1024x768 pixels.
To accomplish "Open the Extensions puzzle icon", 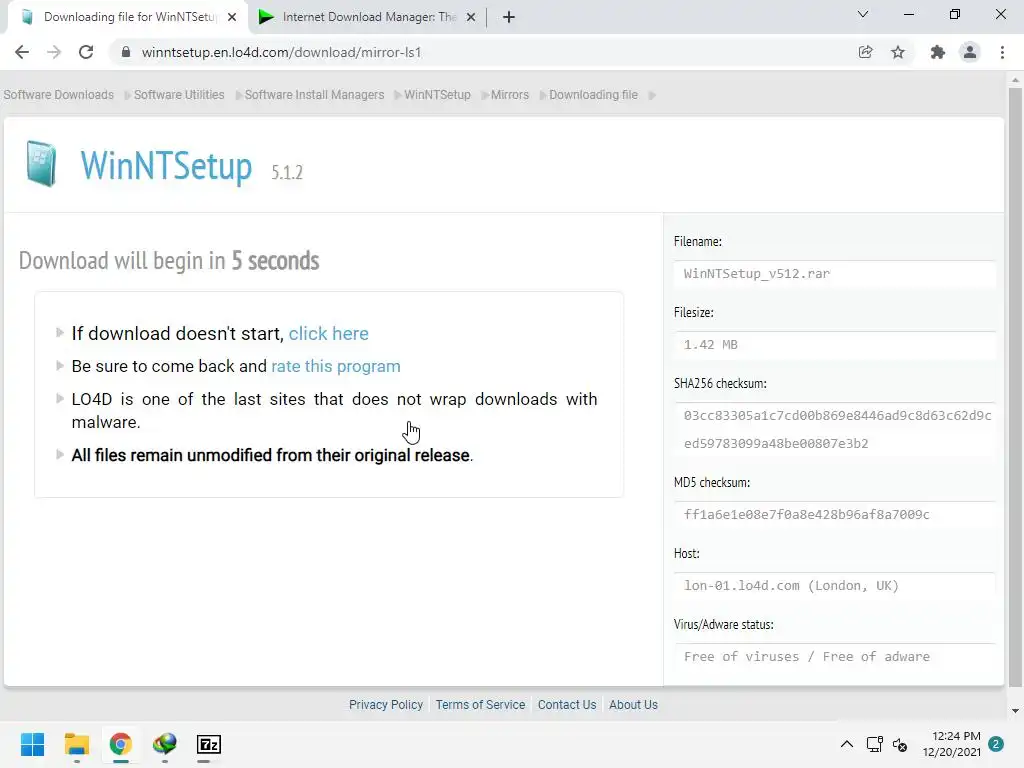I will click(x=937, y=52).
